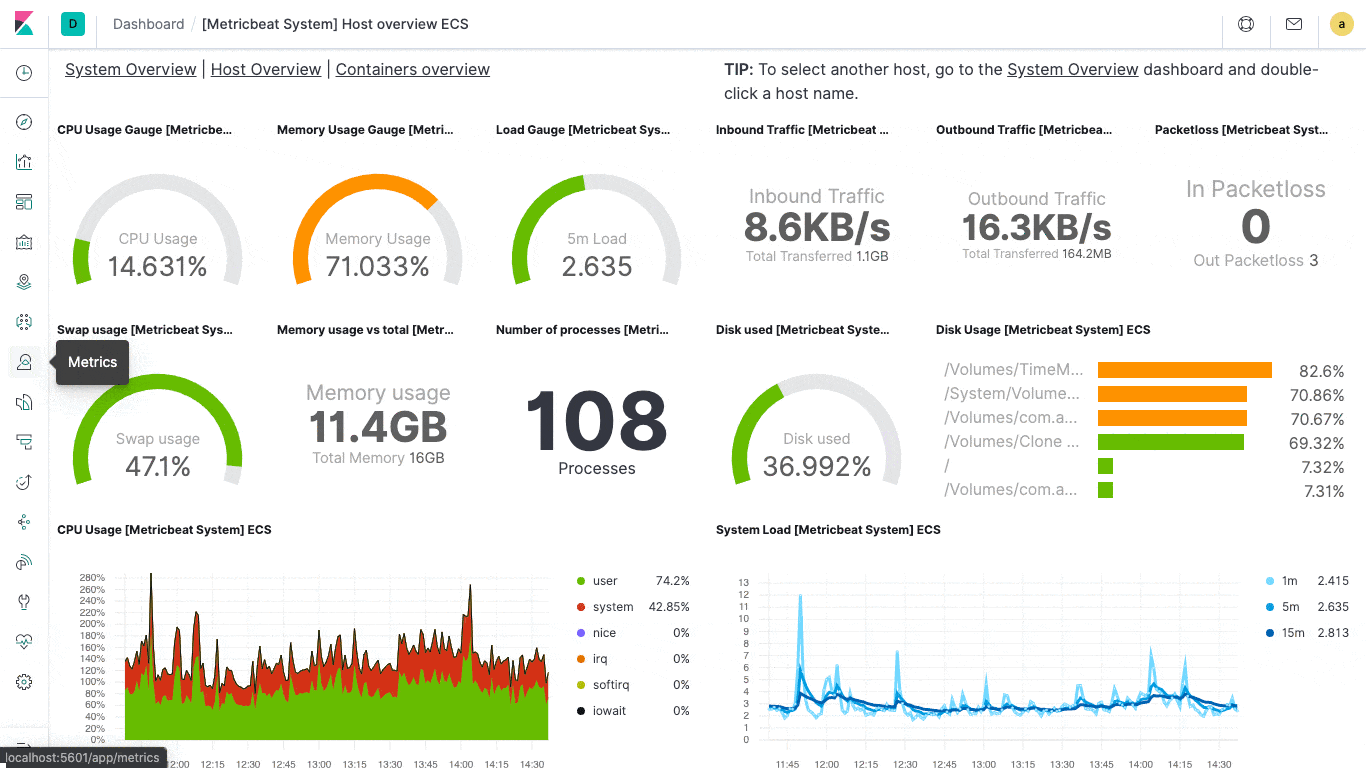Open the Recently viewed clock icon
Screen dimensions: 1366x768
pos(24,73)
